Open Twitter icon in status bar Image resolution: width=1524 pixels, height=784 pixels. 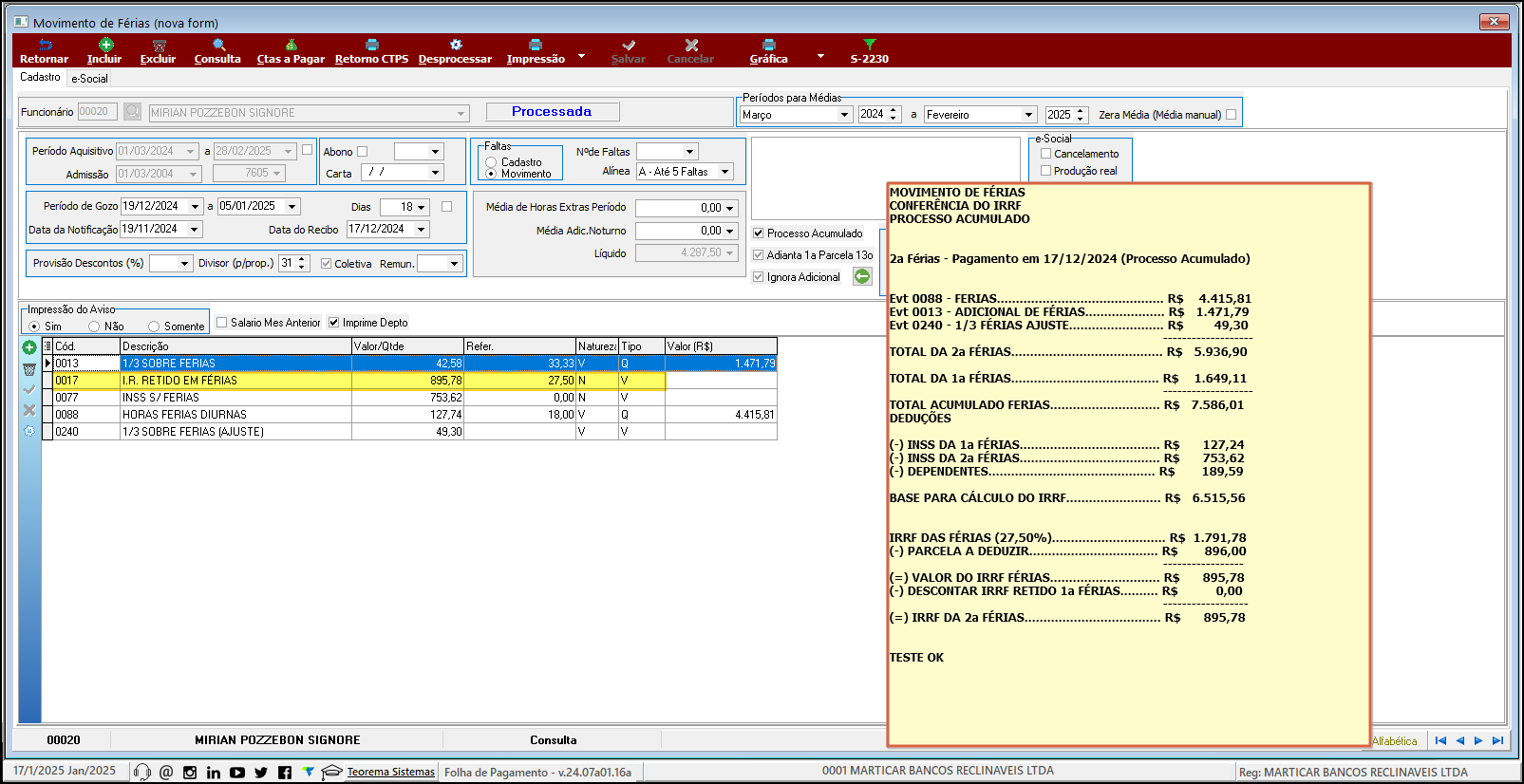coord(261,773)
